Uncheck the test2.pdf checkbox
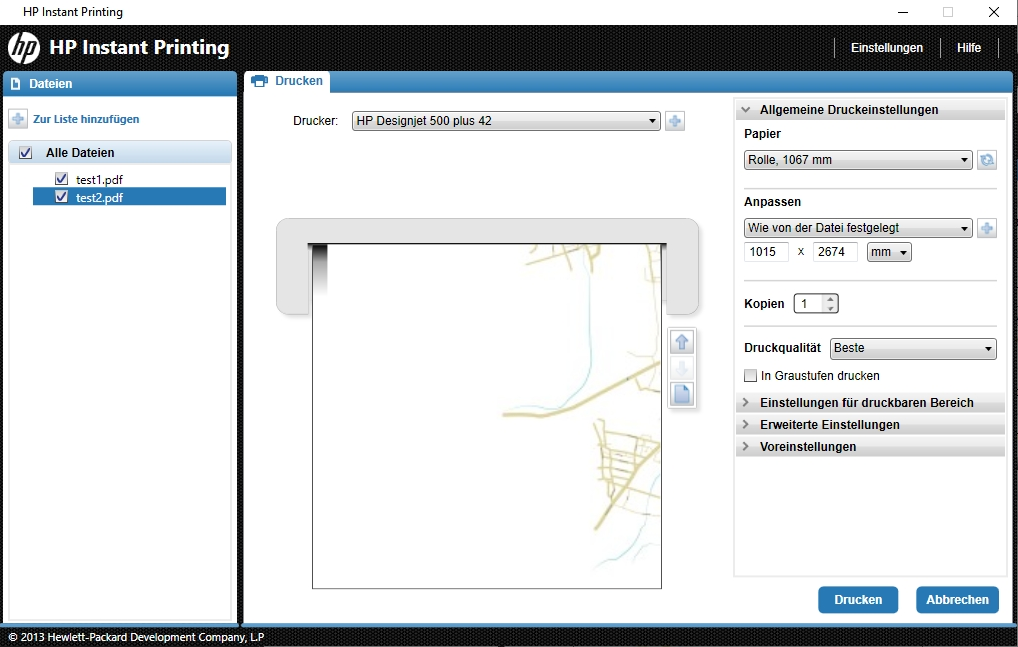 (61, 197)
